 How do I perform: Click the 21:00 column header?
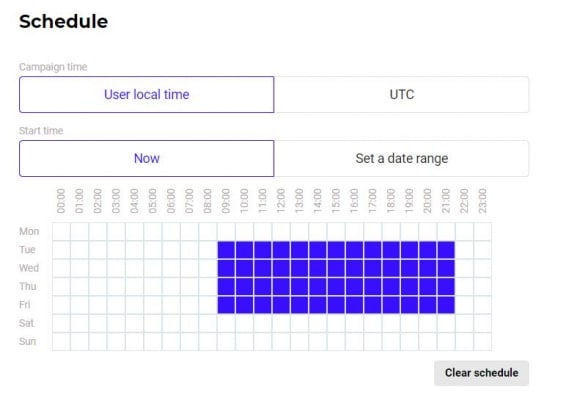point(446,201)
